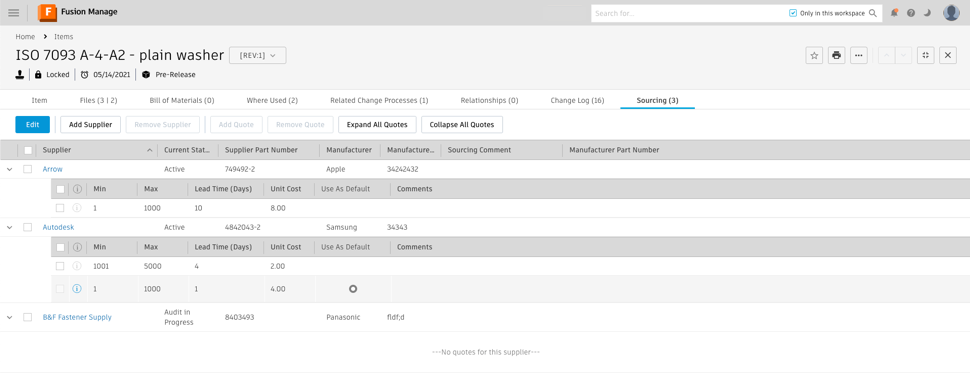Viewport: 970px width, 375px height.
Task: Click info icon in Arrow quotes header
Action: [x=77, y=189]
